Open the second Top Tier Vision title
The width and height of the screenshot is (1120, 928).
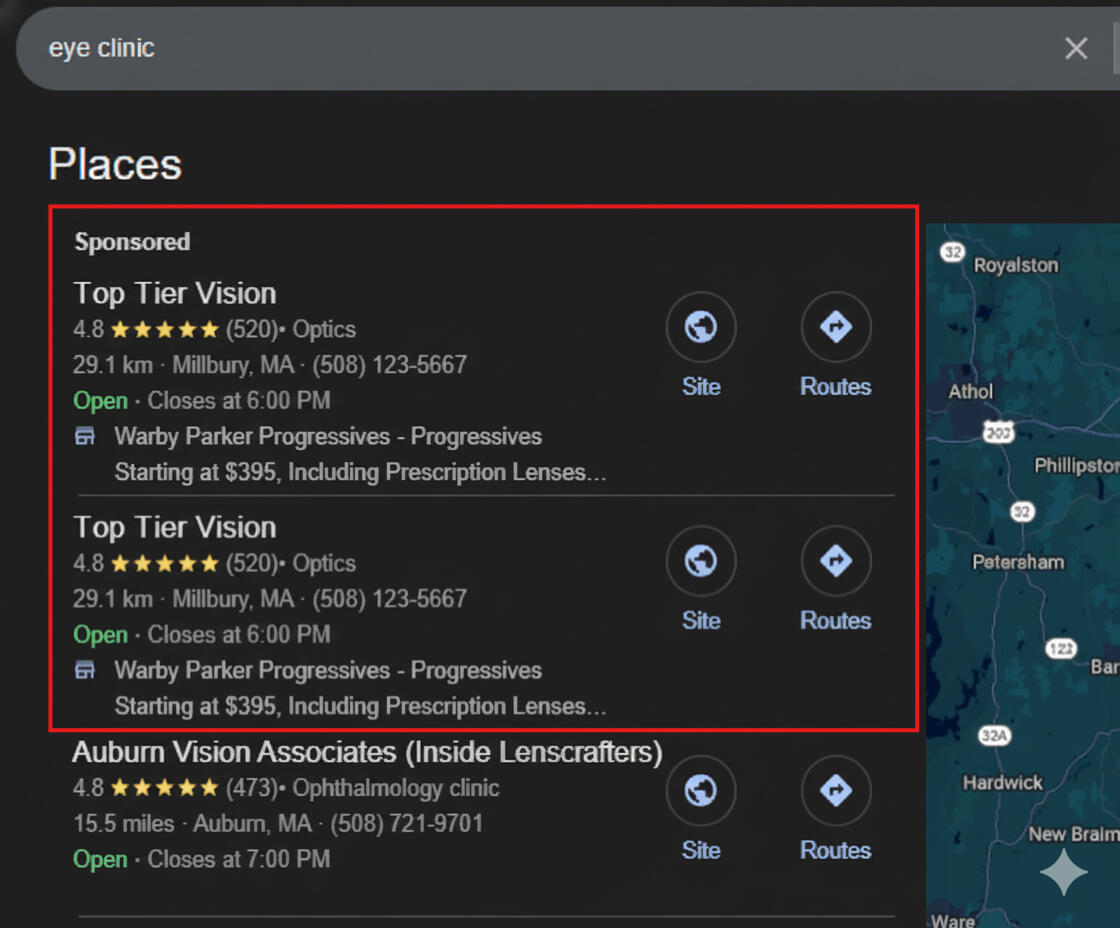tap(175, 527)
